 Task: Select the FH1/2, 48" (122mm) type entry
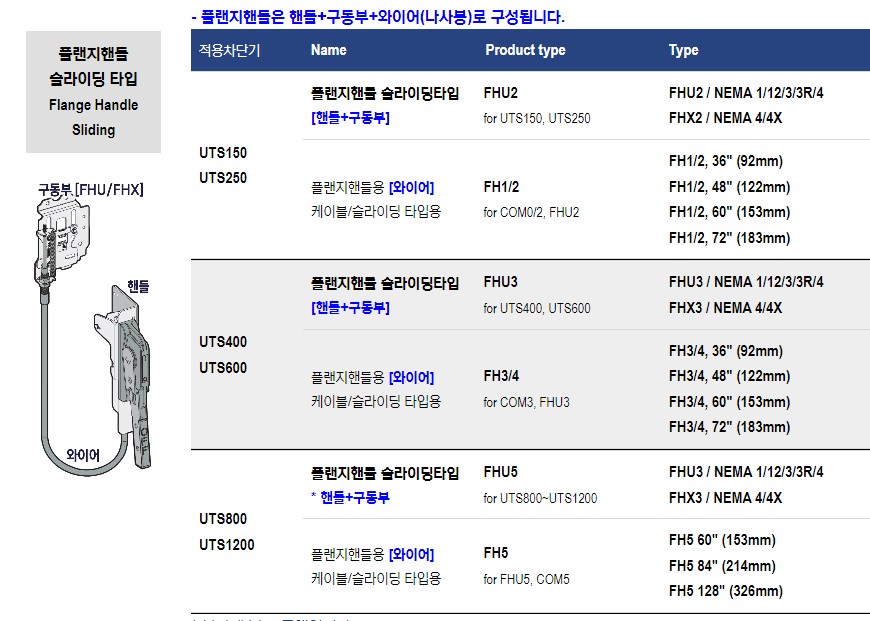(729, 187)
